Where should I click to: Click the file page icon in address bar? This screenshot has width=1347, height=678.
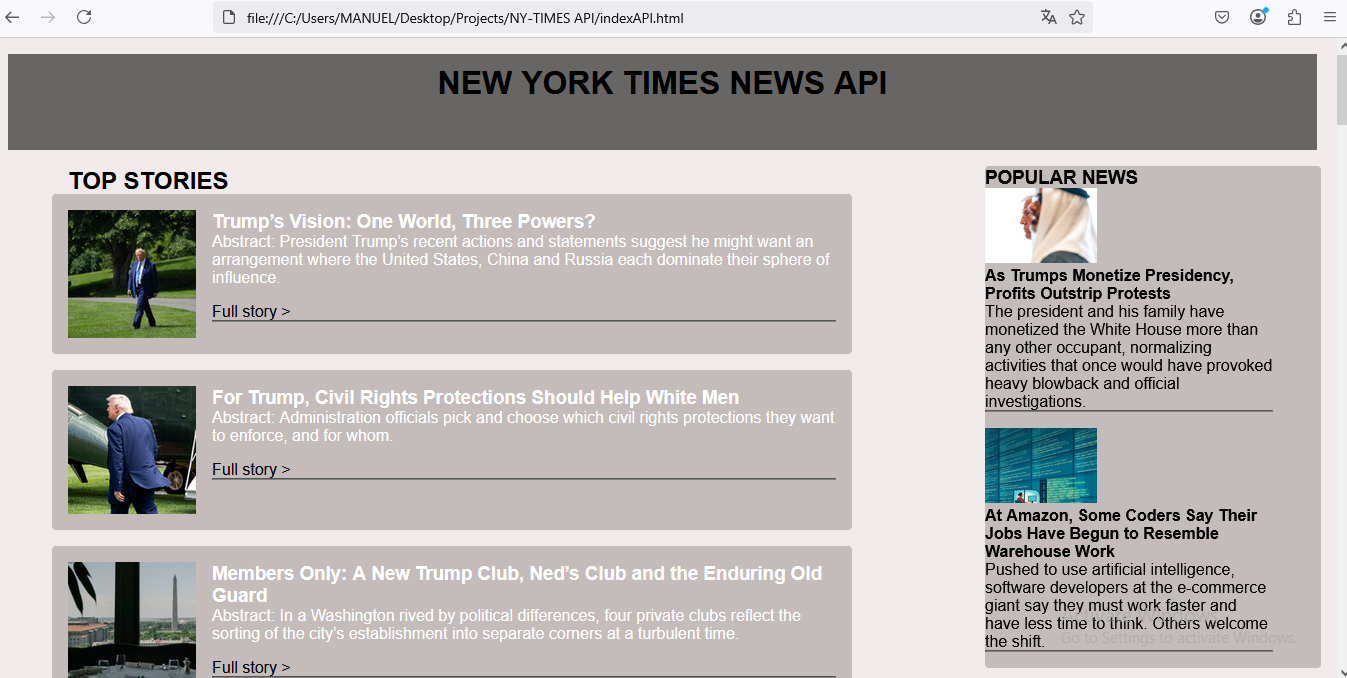(x=229, y=17)
